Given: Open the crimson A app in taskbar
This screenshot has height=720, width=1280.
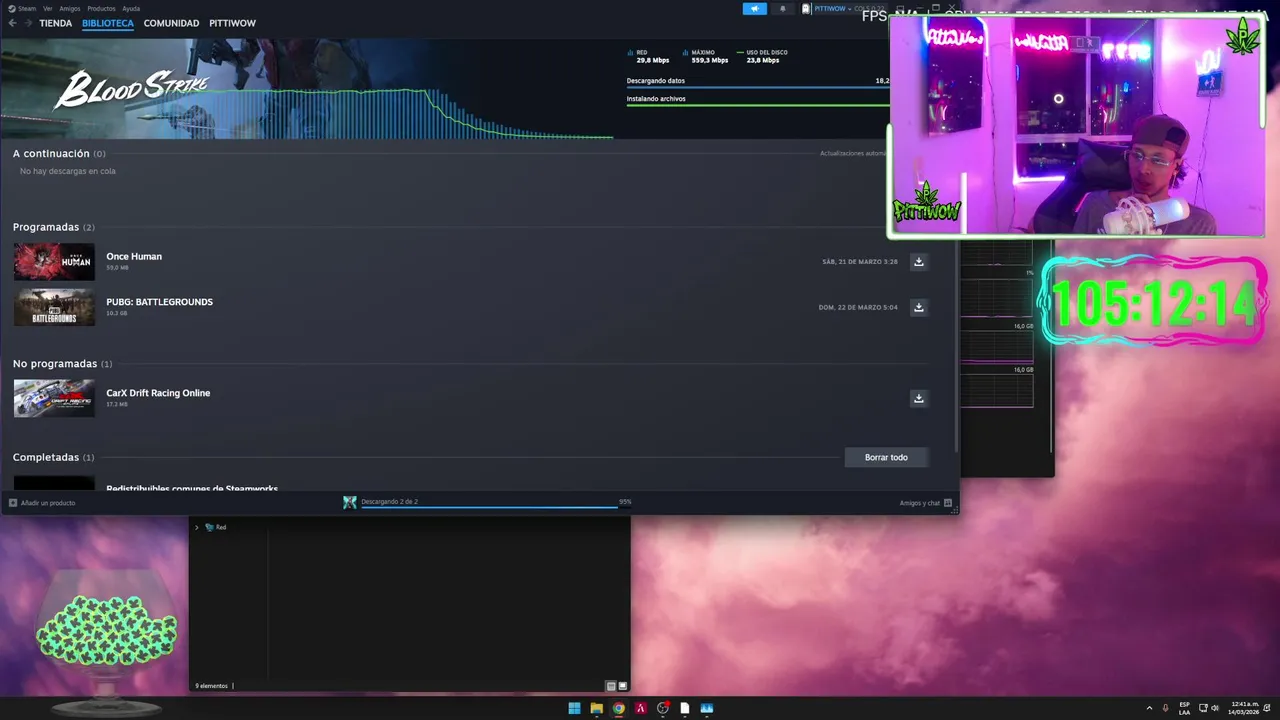Looking at the screenshot, I should click(640, 708).
